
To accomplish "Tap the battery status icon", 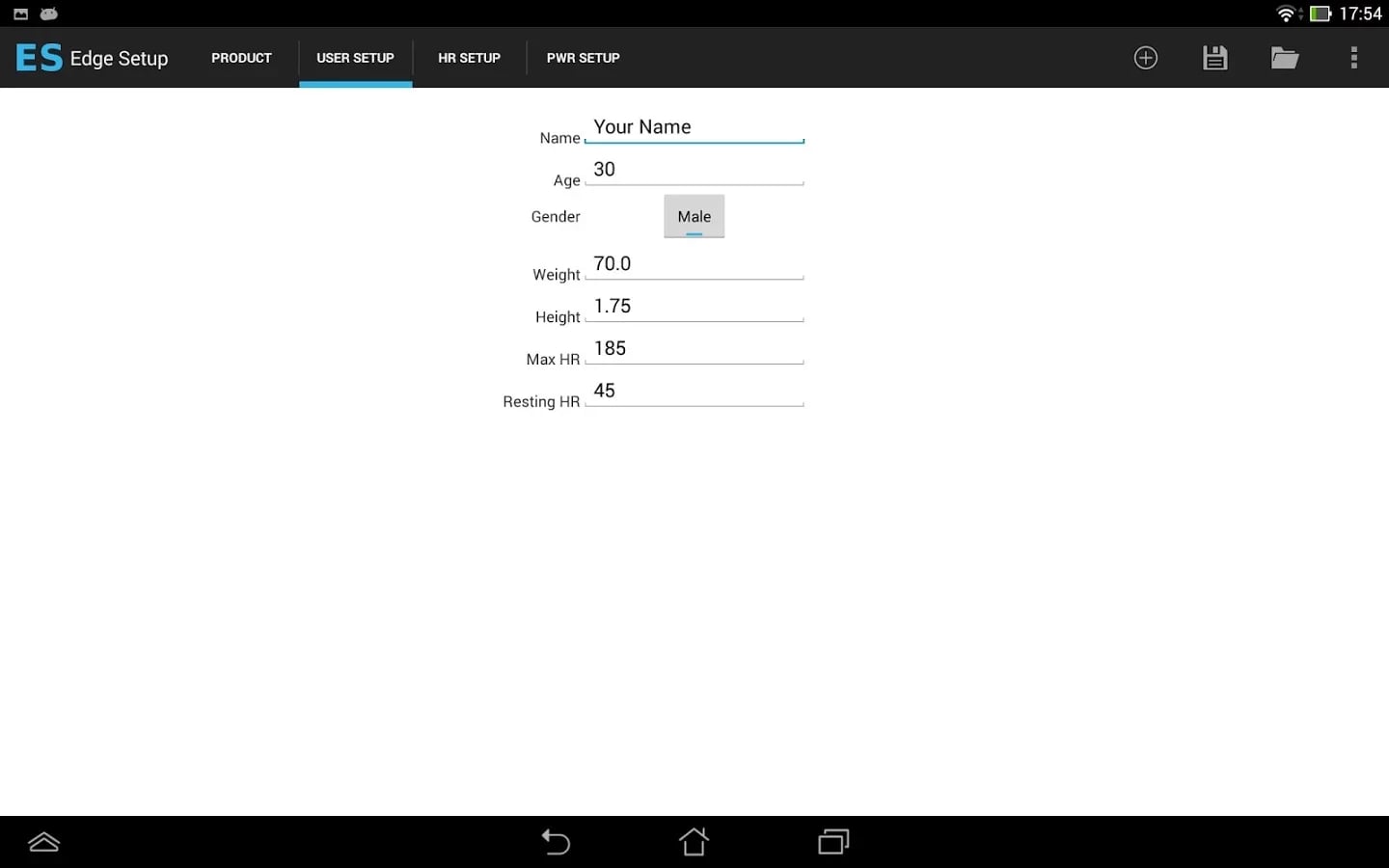I will tap(1320, 14).
